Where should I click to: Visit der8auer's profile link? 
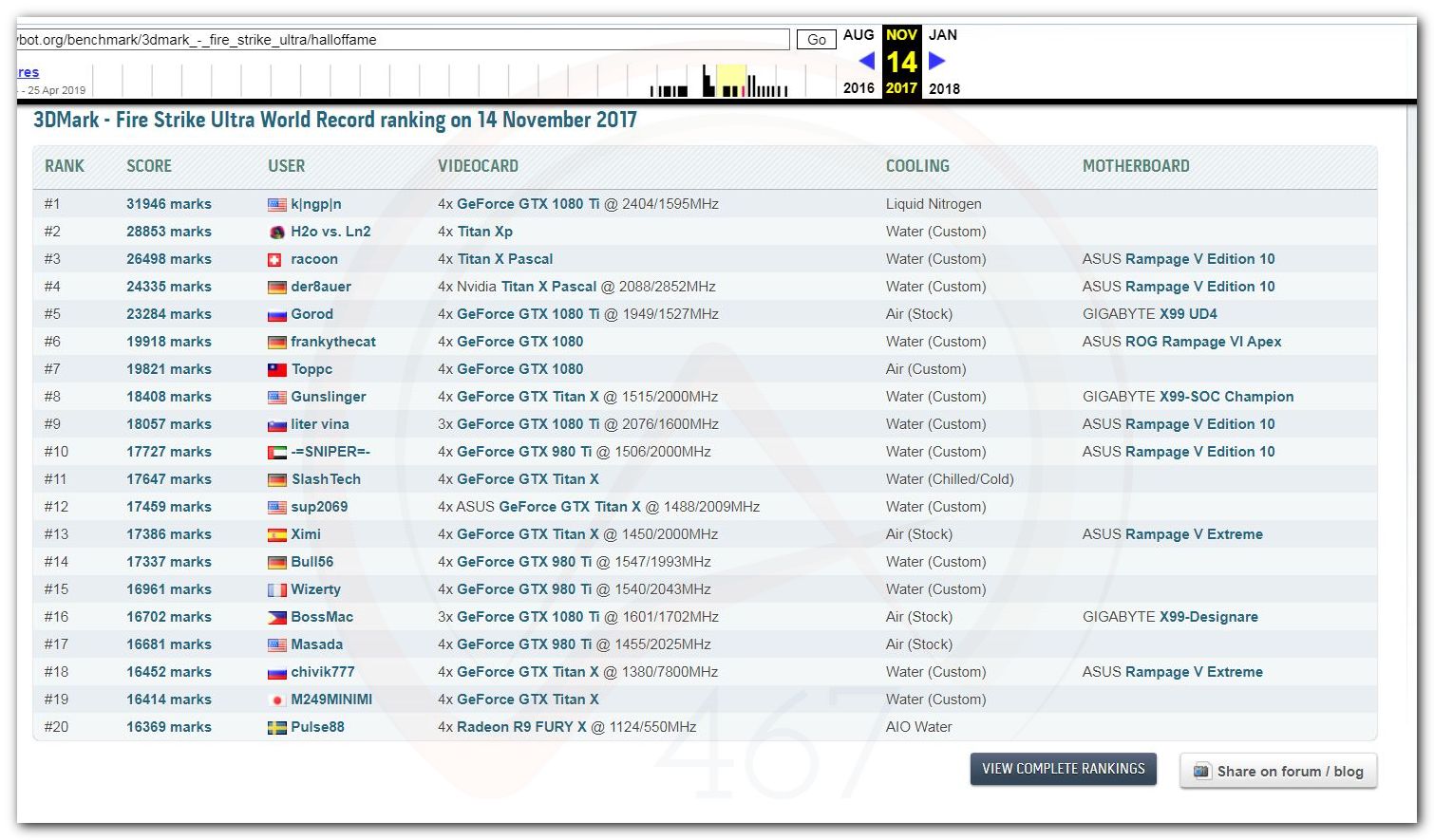[x=321, y=287]
